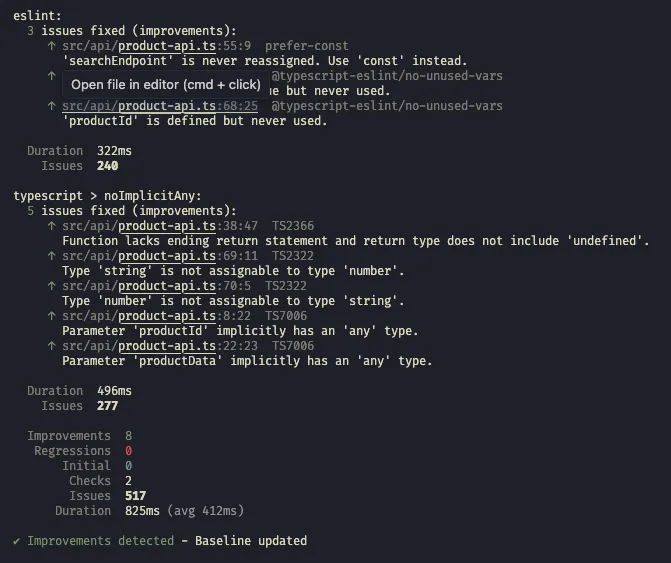Follow the product-api.ts:69:11 file path link
The height and width of the screenshot is (563, 671).
click(160, 256)
